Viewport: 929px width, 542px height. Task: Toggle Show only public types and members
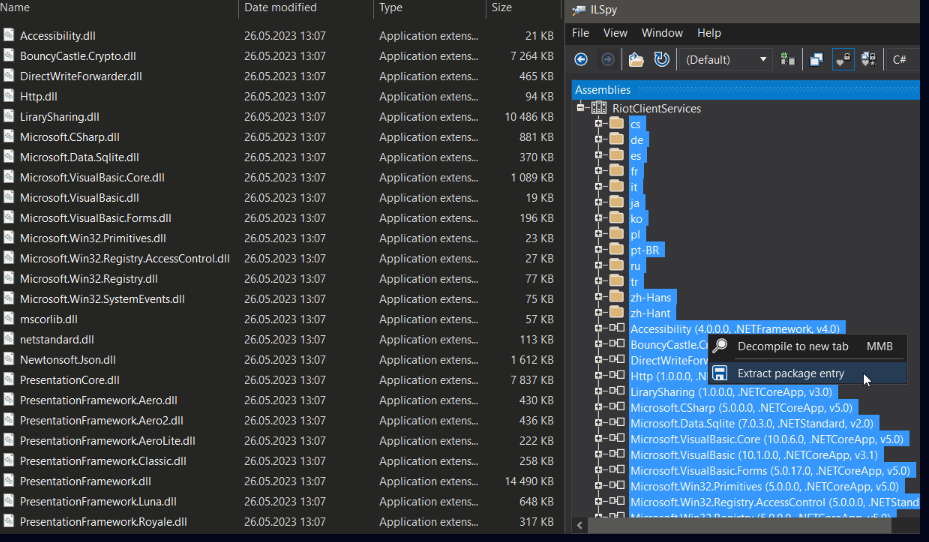coord(816,59)
